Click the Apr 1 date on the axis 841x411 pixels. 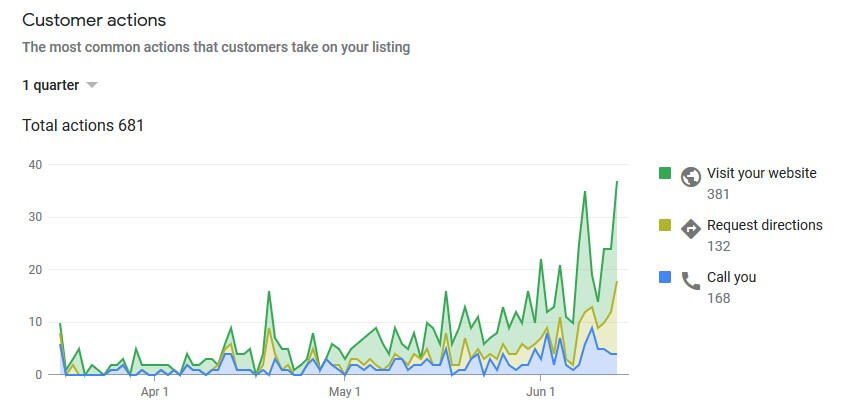(x=154, y=392)
